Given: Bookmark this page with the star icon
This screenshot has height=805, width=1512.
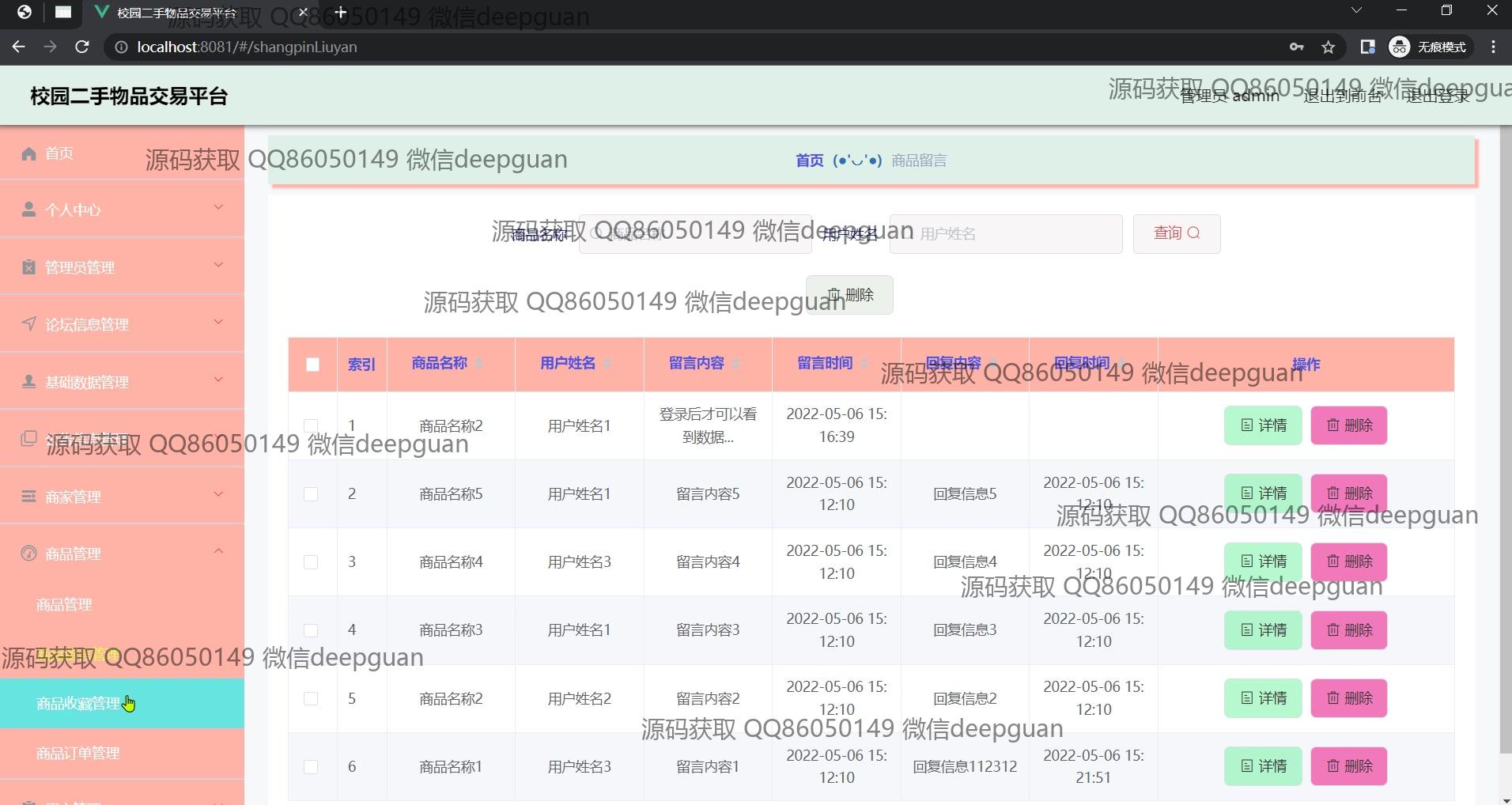Looking at the screenshot, I should point(1329,47).
